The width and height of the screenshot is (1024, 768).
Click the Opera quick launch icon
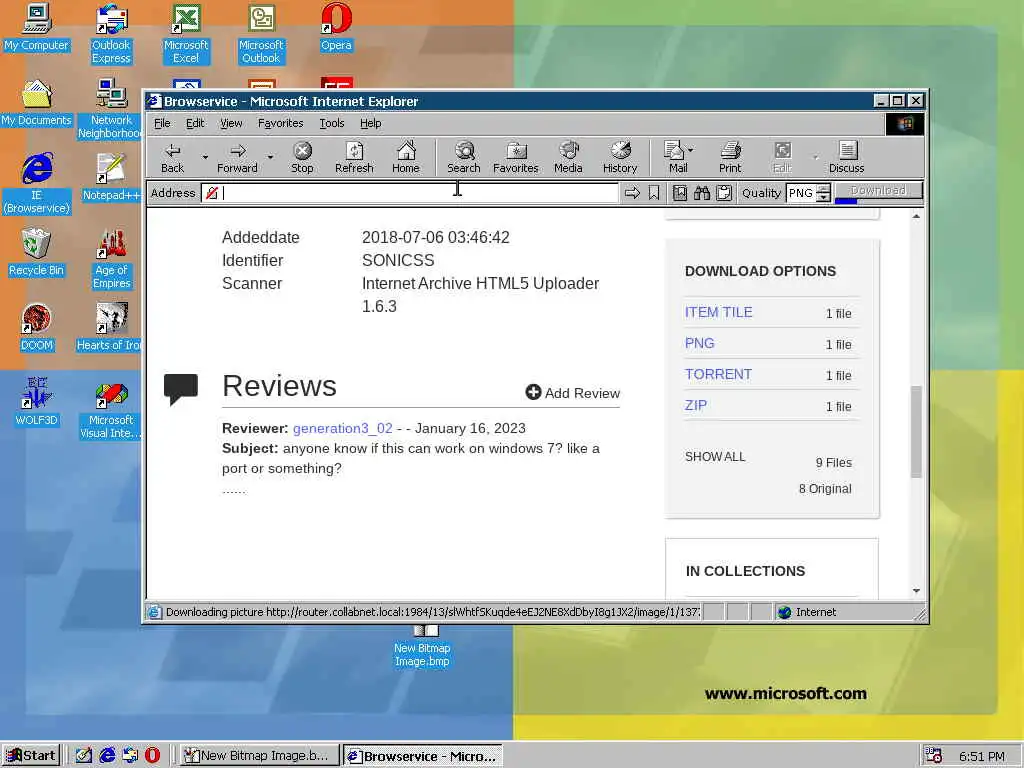(x=152, y=755)
